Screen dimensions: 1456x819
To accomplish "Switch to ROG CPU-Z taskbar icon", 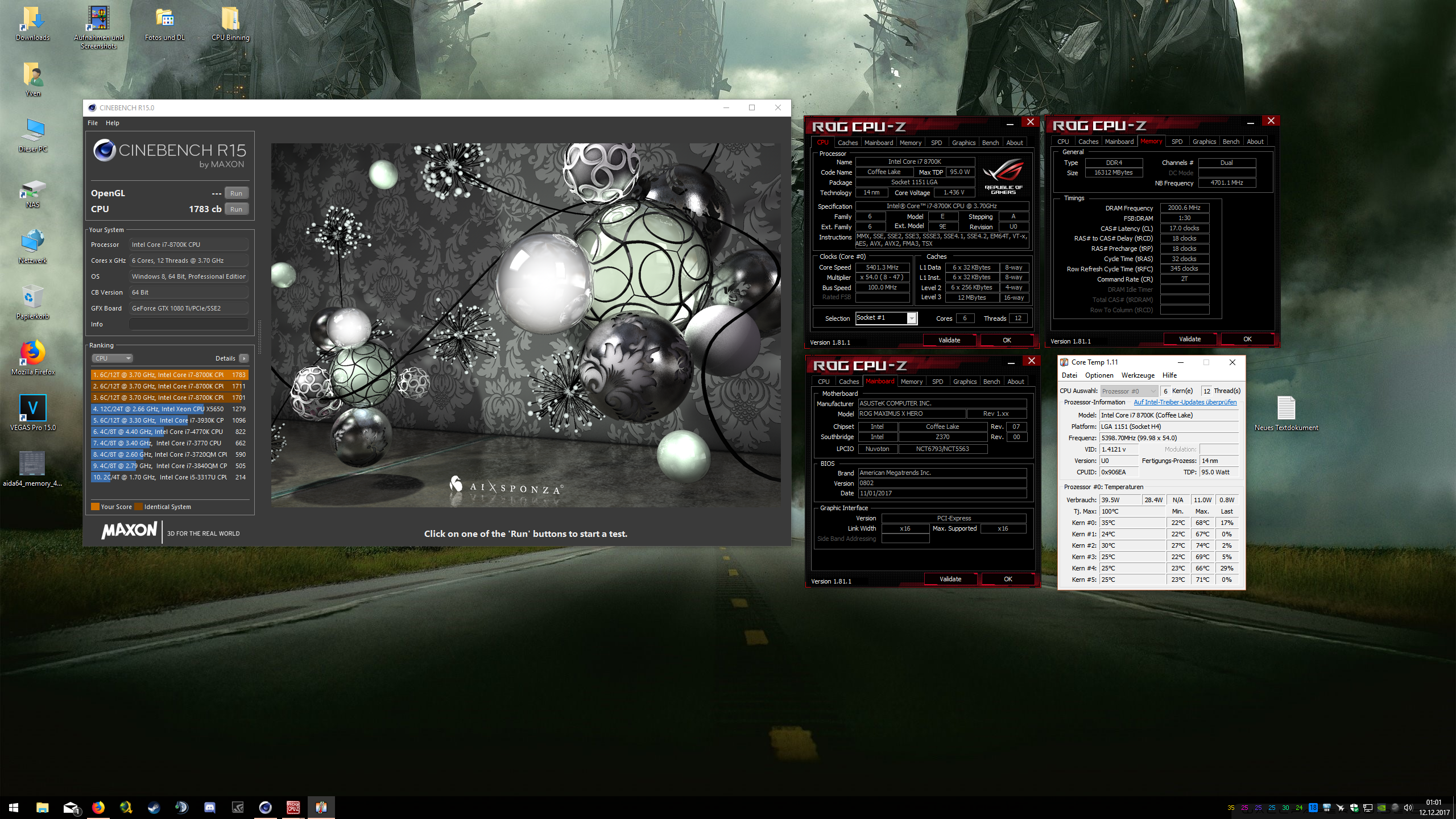I will tap(293, 808).
